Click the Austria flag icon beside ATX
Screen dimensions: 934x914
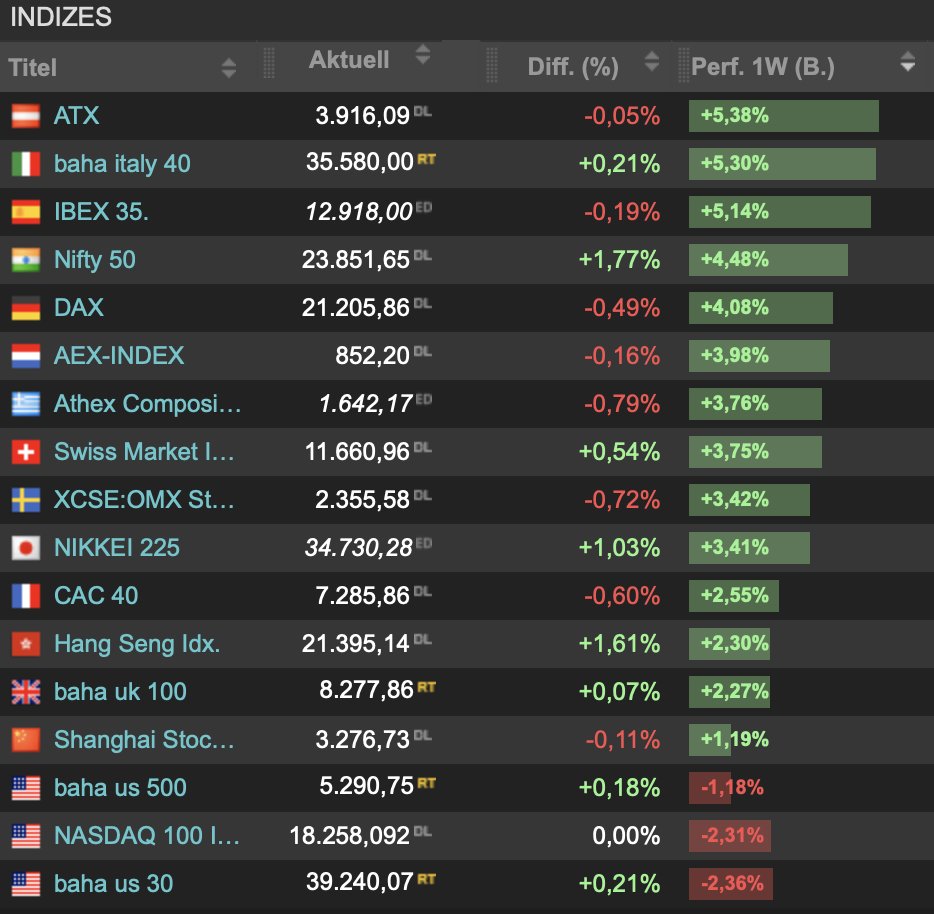[26, 116]
